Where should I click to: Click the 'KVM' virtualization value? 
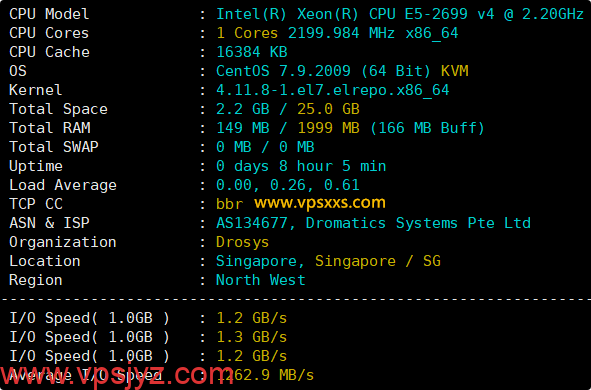(455, 71)
